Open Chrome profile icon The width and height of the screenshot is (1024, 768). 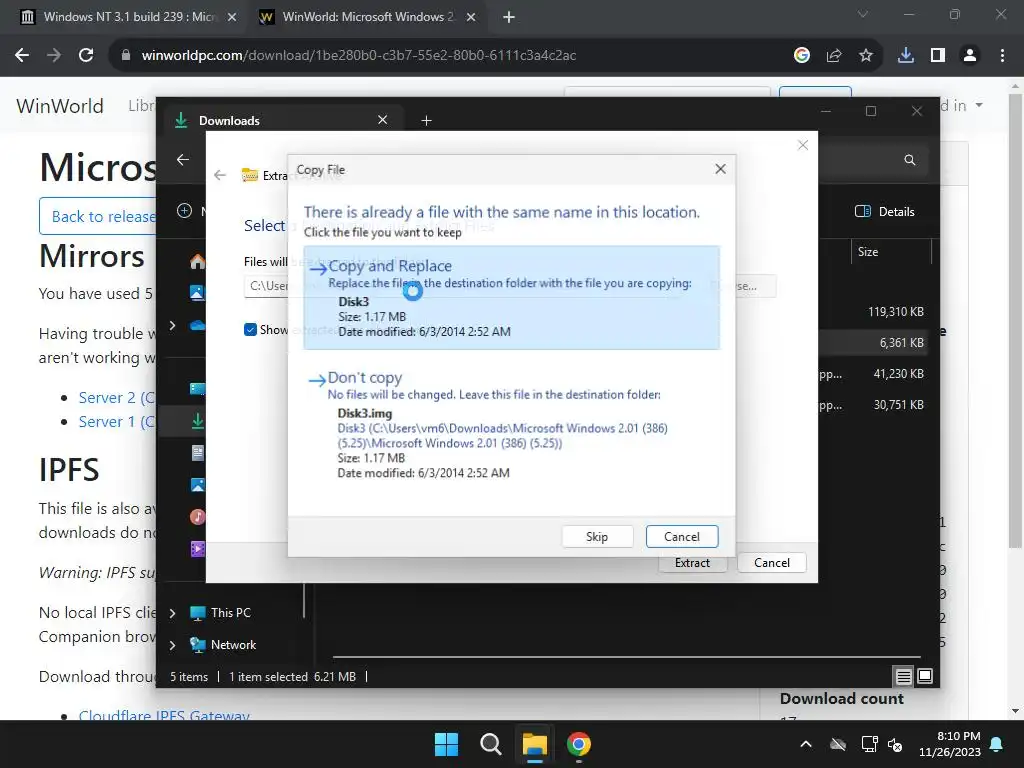click(970, 56)
